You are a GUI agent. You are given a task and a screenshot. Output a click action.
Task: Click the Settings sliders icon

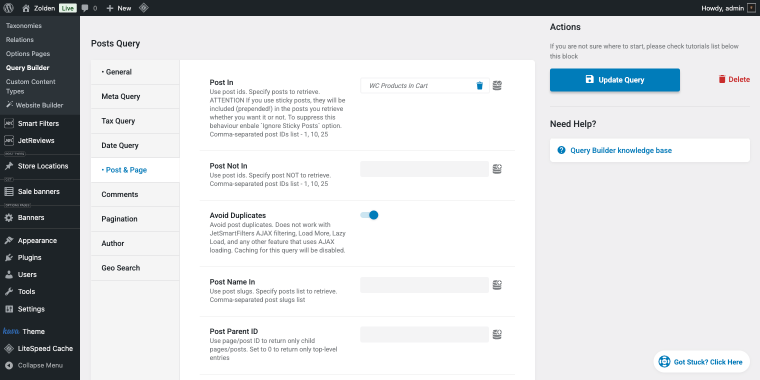(9, 309)
